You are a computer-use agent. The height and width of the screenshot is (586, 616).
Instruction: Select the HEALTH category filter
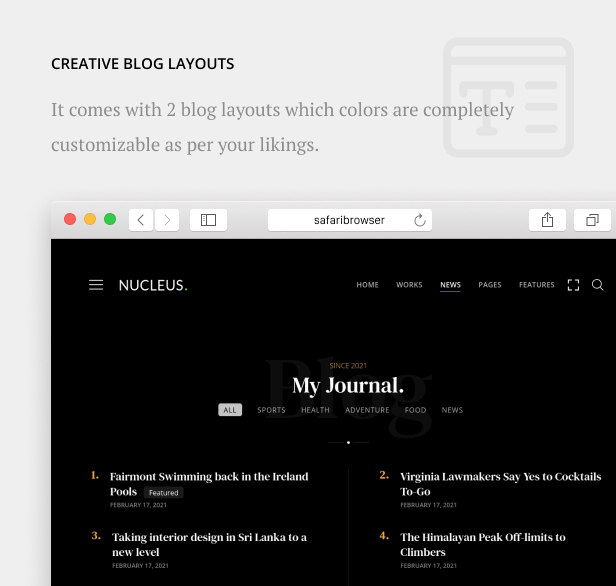[x=315, y=410]
